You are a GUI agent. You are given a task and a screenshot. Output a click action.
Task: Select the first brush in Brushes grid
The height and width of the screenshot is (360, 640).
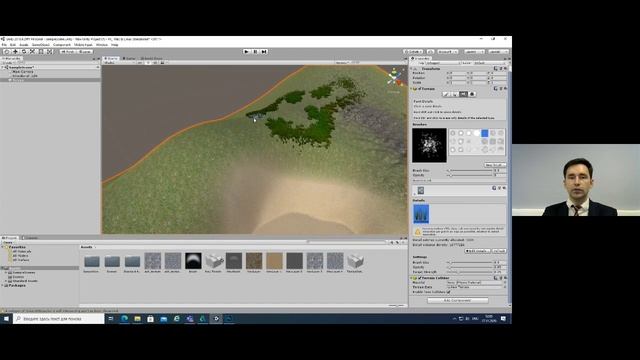coord(453,133)
